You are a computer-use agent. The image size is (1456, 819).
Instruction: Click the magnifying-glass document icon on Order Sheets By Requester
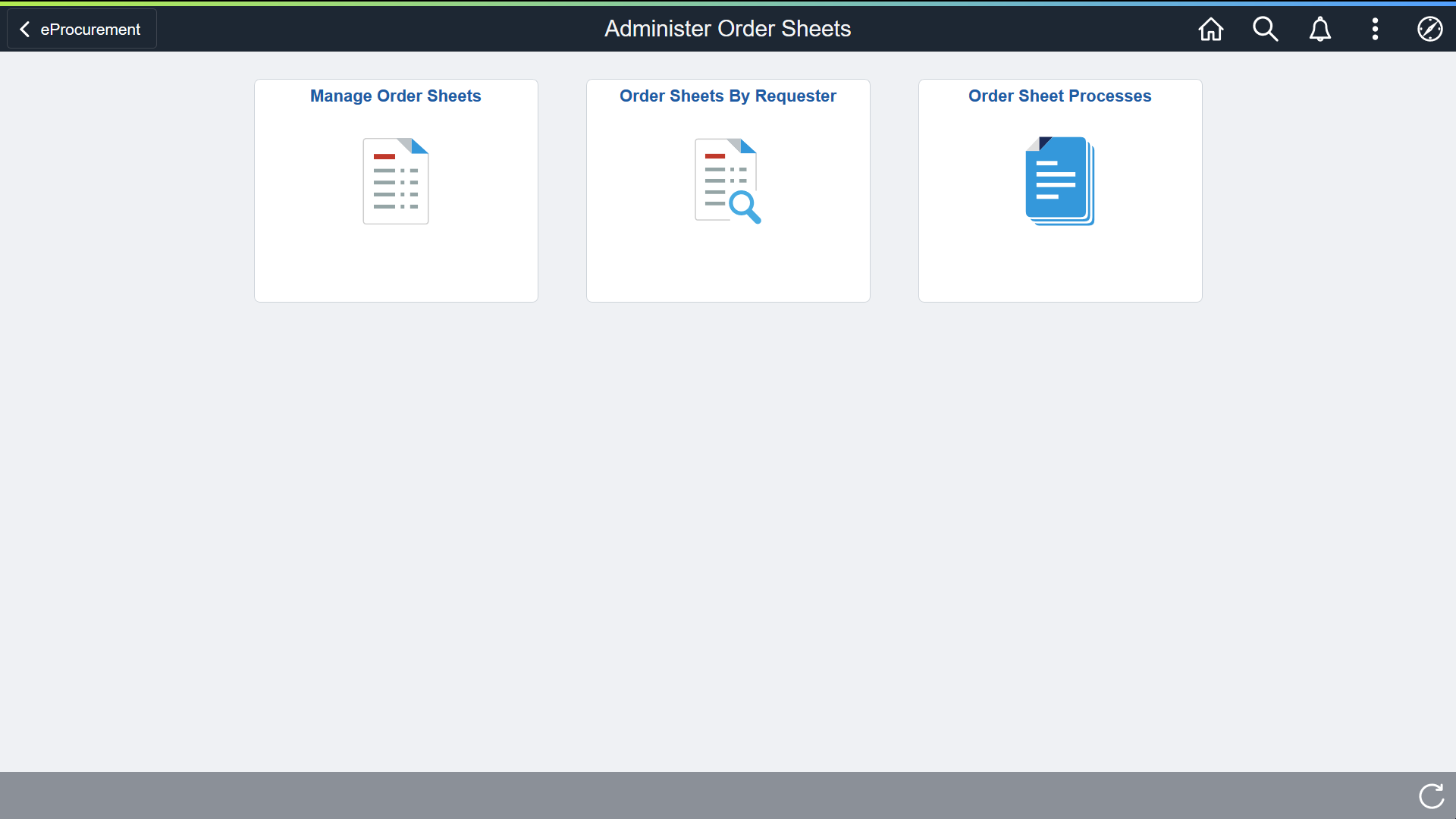pyautogui.click(x=727, y=180)
